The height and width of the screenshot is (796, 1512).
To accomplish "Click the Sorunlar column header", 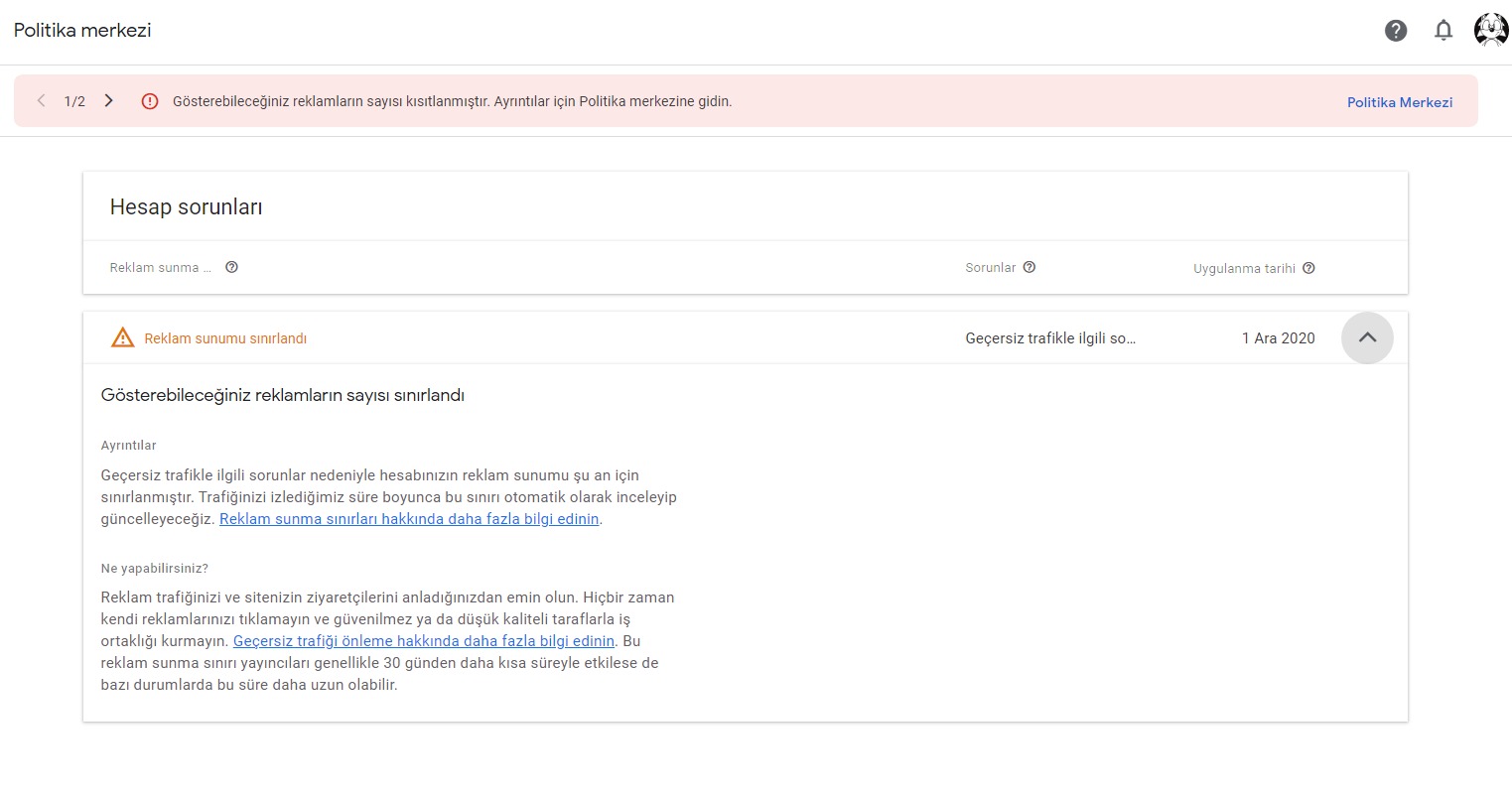I will 991,268.
